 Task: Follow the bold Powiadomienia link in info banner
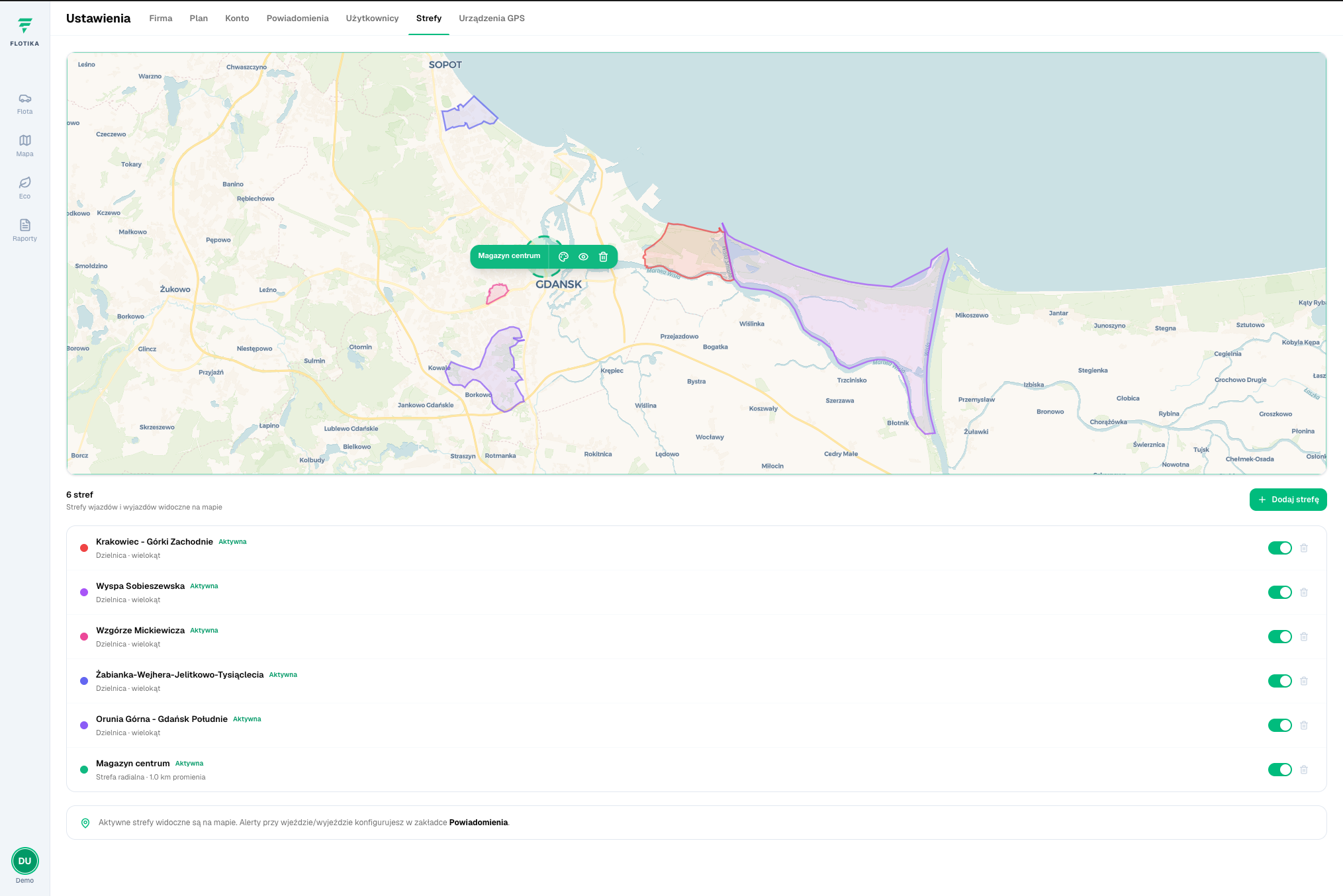point(479,823)
